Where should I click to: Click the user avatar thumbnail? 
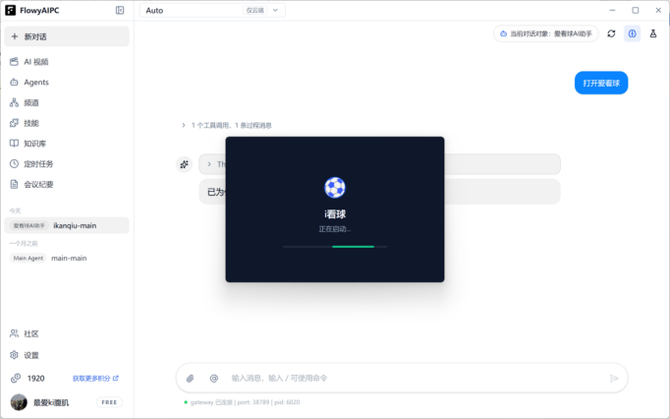19,402
